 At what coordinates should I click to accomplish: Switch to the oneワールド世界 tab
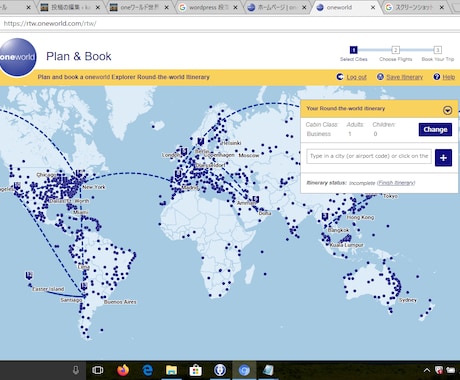[x=139, y=7]
